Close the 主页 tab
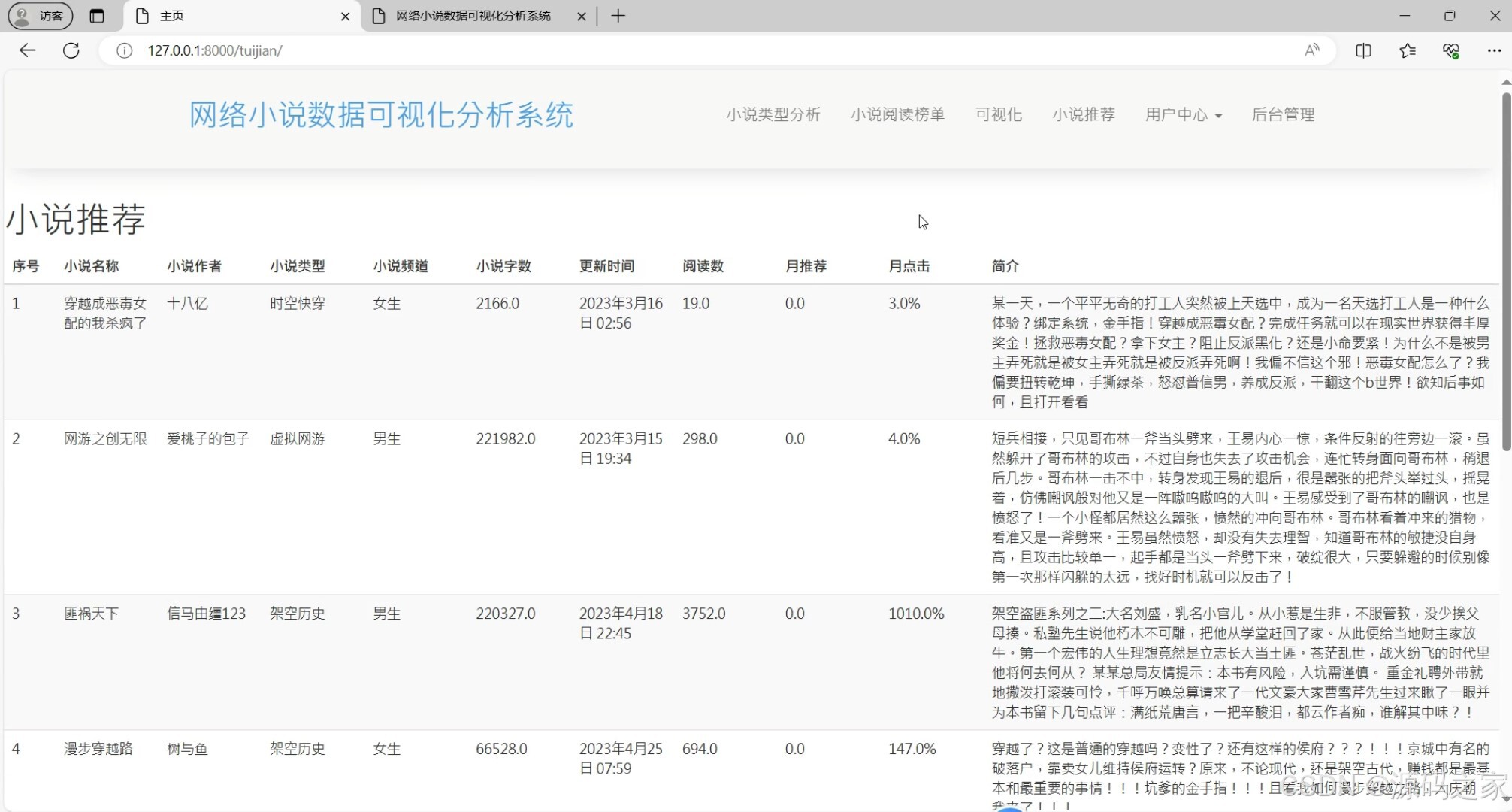 point(345,16)
